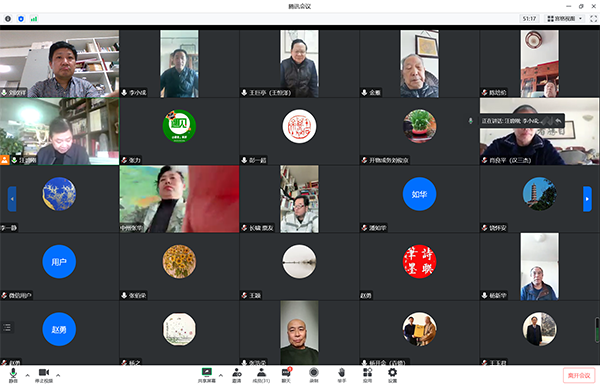This screenshot has width=600, height=384.
Task: Show meeting info with the info icon
Action: 8,18
